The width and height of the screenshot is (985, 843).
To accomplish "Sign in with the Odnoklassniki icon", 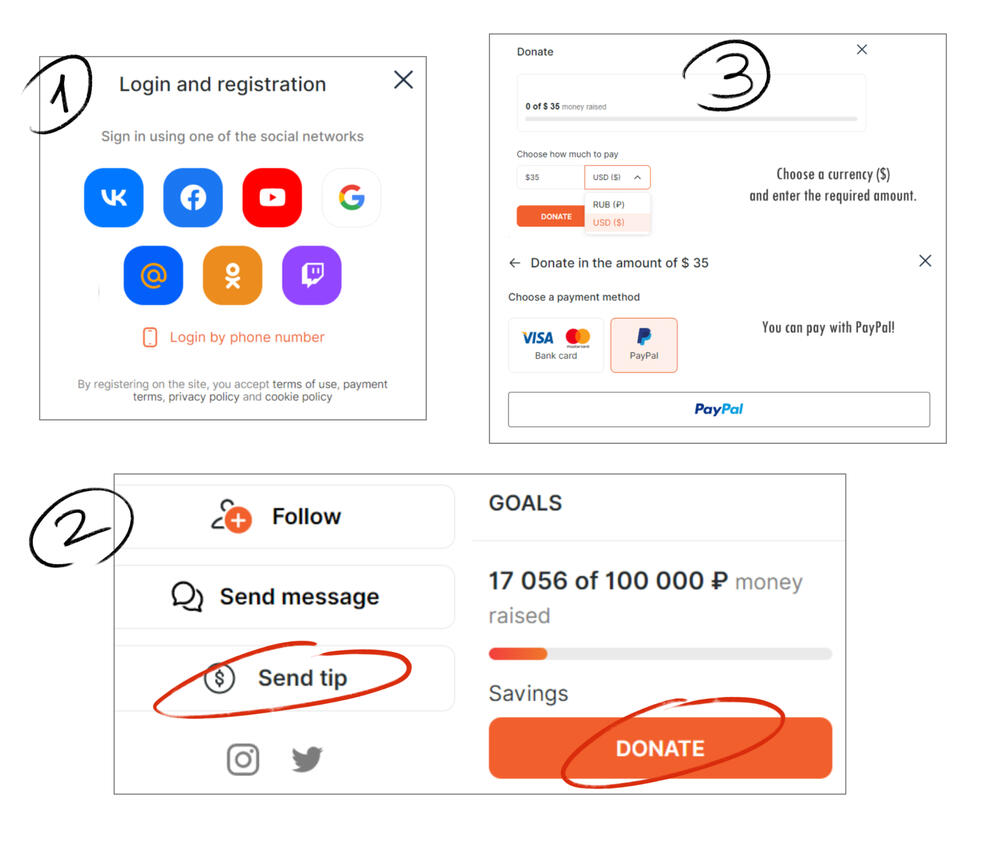I will pyautogui.click(x=232, y=275).
